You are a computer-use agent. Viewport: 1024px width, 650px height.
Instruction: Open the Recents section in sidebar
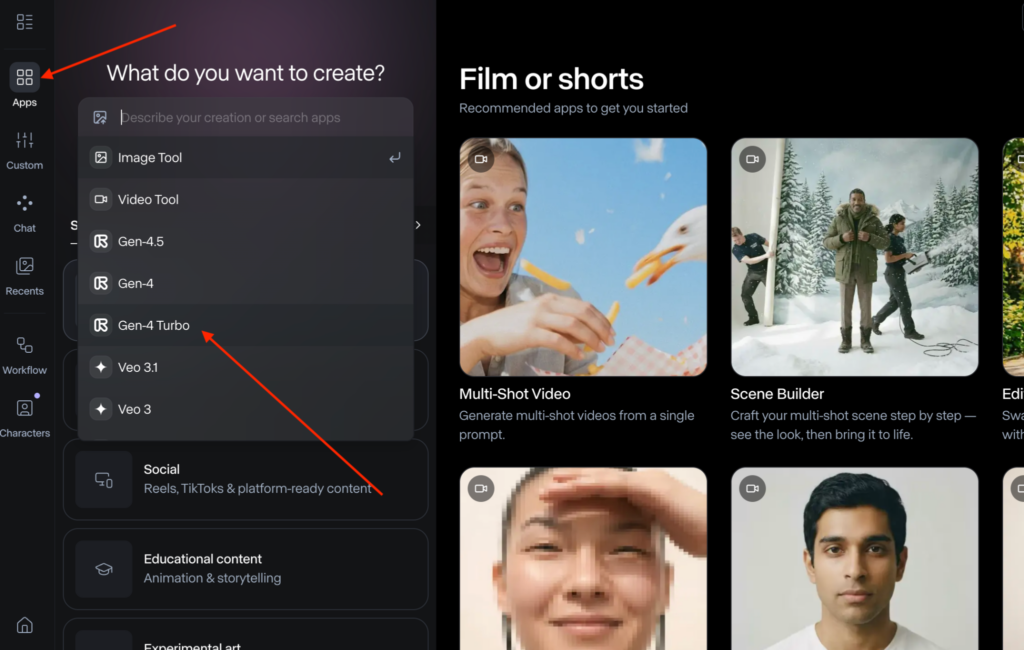pos(25,276)
